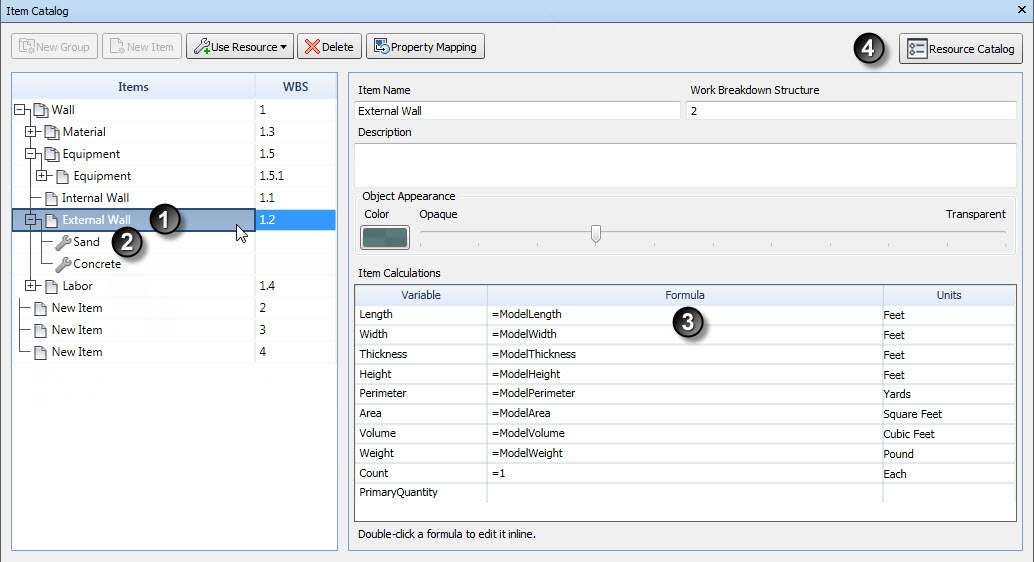Click the Internal Wall document icon
1034x562 pixels.
pos(51,199)
